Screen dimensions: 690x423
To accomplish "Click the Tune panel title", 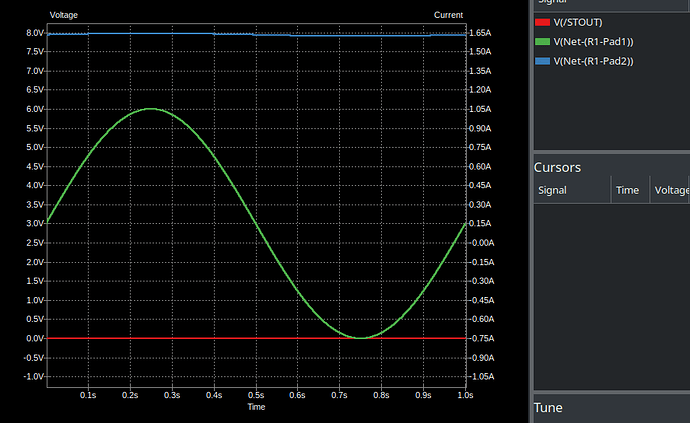I will coord(548,408).
